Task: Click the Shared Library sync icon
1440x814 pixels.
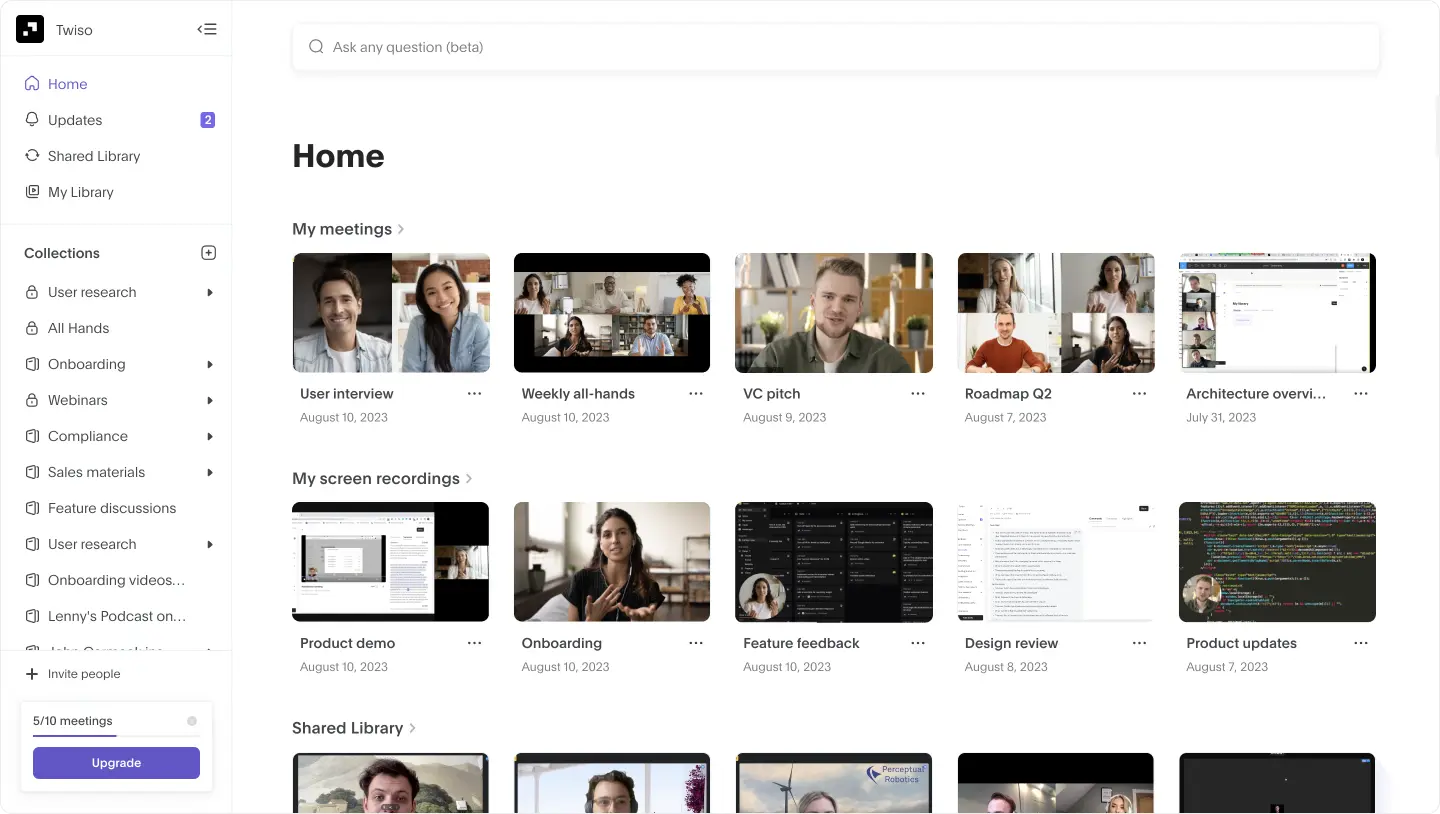Action: (32, 156)
